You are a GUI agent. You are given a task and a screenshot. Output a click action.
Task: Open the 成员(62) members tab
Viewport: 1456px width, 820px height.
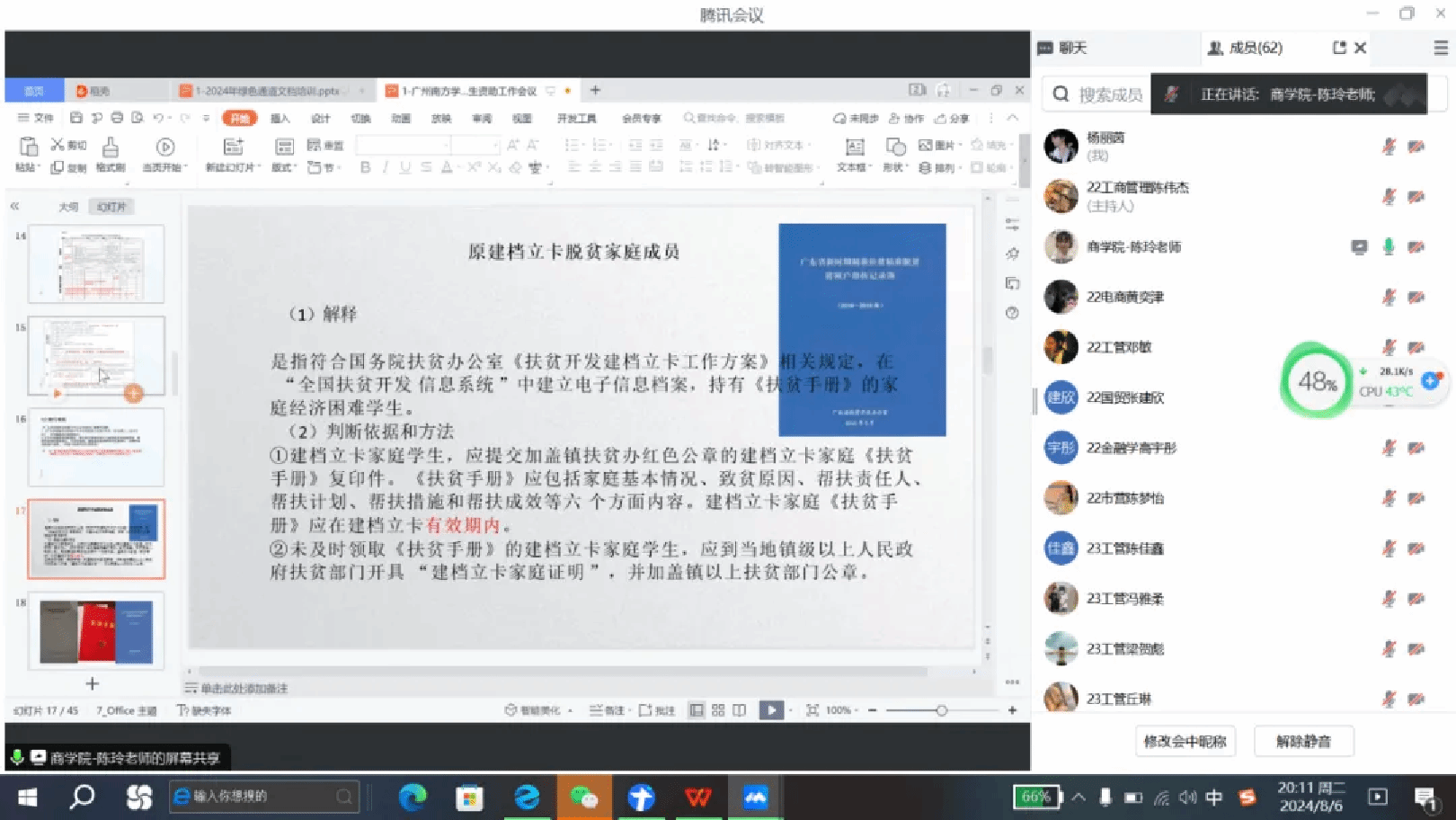click(1246, 48)
